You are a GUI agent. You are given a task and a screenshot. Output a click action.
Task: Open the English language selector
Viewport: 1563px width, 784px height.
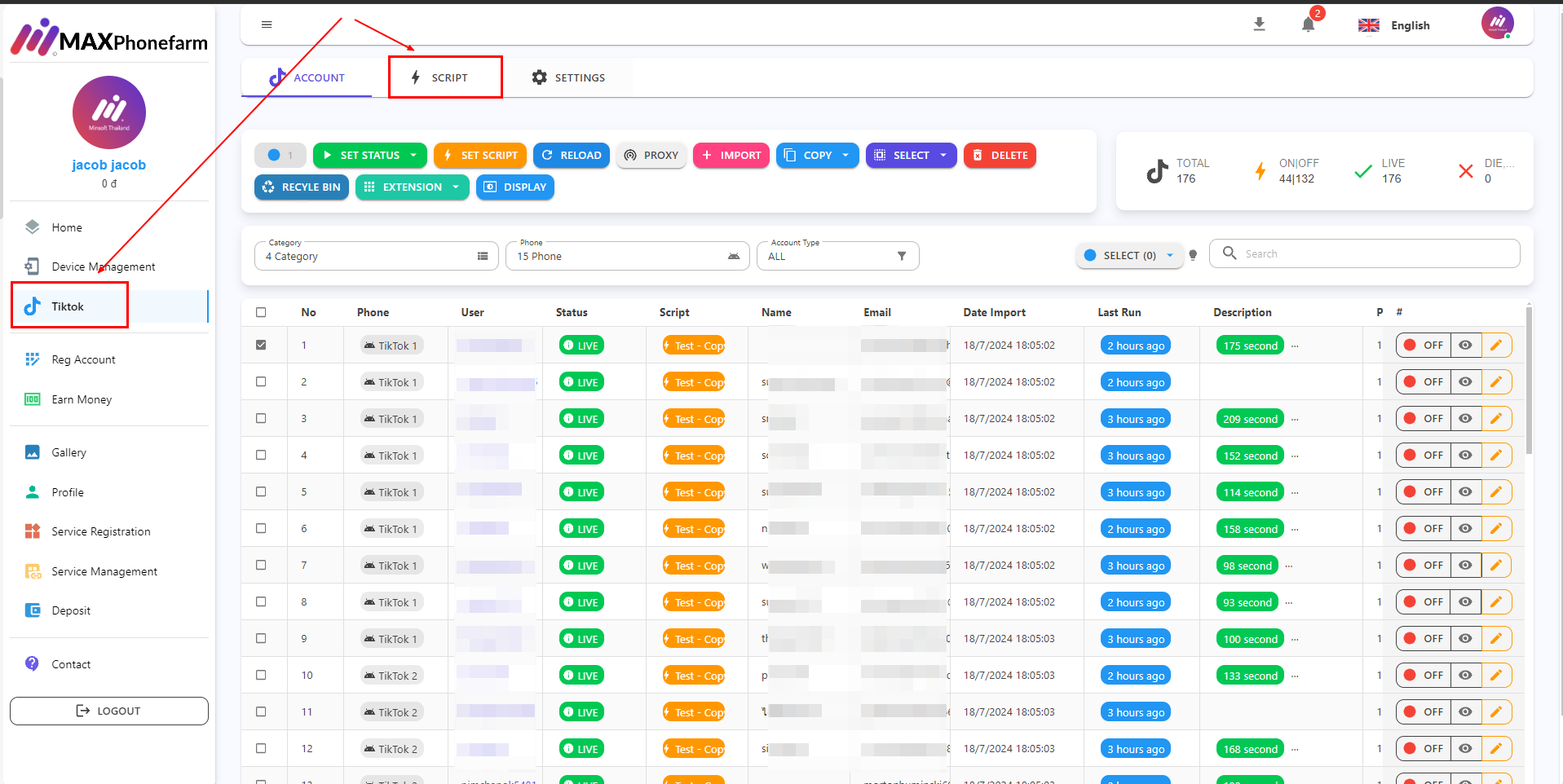1394,25
